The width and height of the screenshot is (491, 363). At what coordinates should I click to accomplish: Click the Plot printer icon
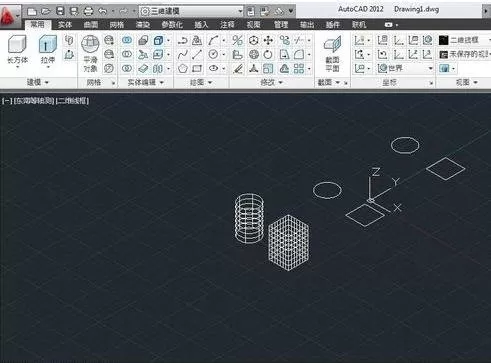[88, 12]
